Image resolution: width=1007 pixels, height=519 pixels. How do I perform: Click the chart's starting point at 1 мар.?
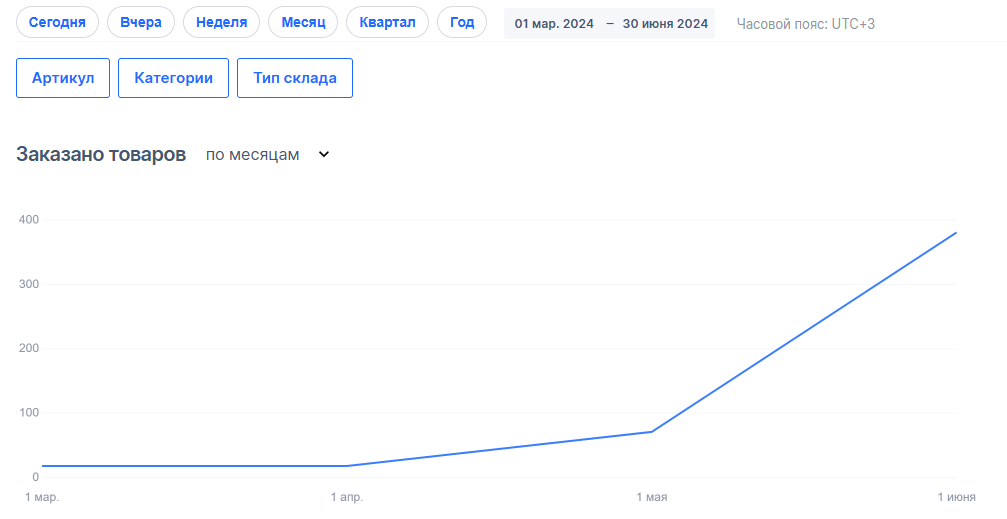42,466
